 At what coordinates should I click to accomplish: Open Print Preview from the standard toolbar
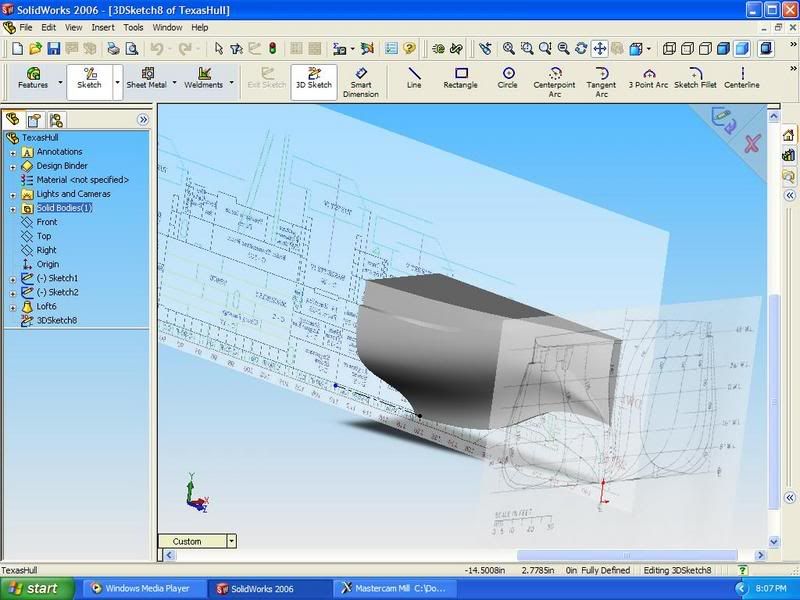[132, 49]
